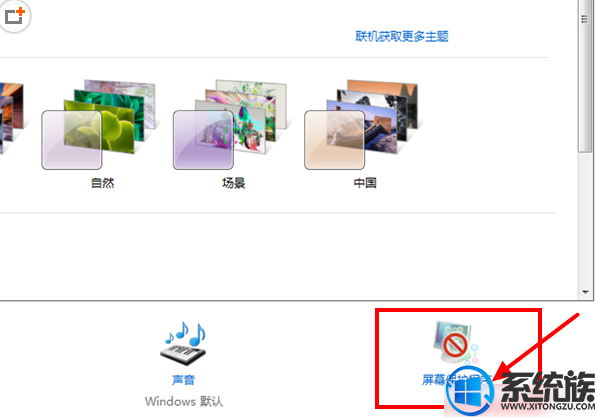Open the Sounds keyboard-and-notes icon

coord(183,343)
